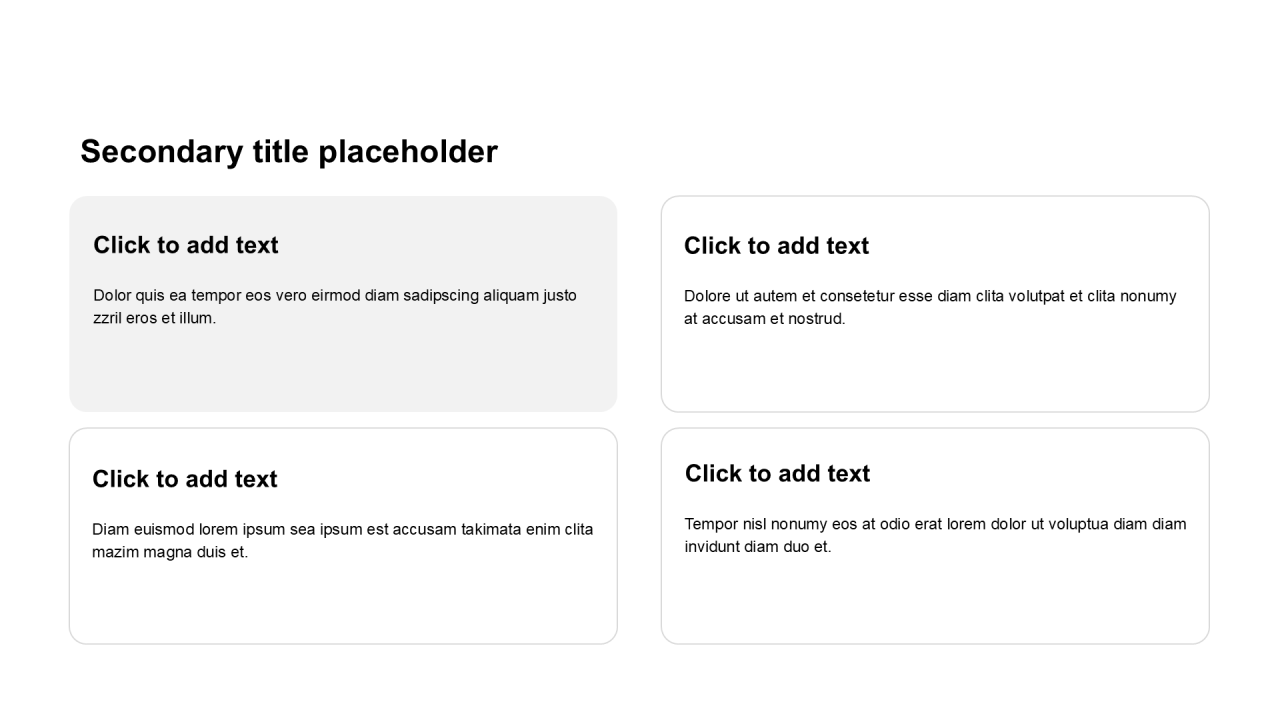Select the heading above 'Tempor nisl nonumy' text

tap(777, 474)
